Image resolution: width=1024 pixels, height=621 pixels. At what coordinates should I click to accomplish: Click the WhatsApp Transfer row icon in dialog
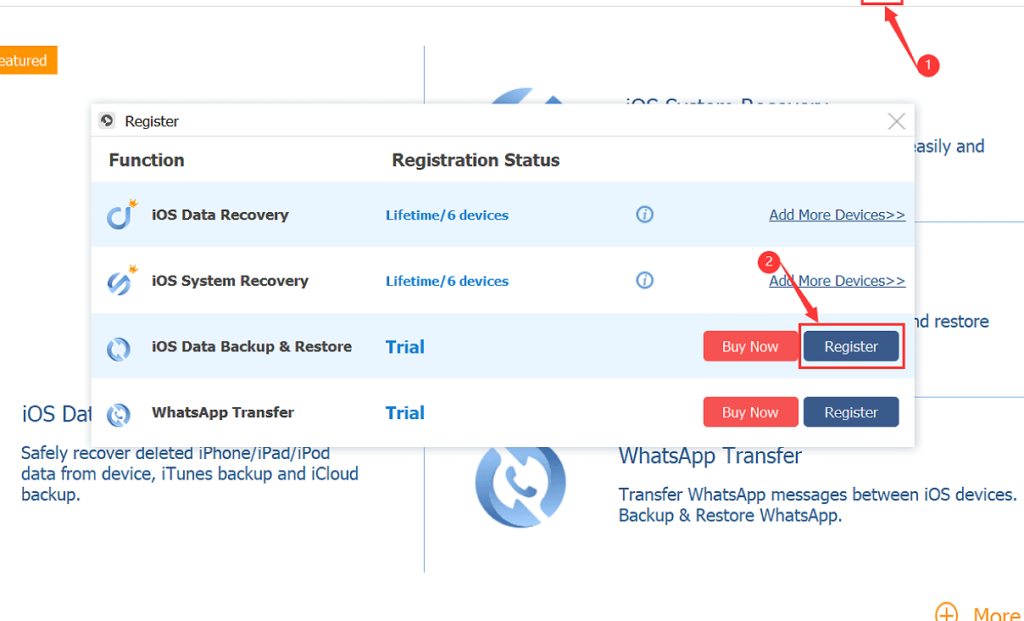tap(119, 414)
